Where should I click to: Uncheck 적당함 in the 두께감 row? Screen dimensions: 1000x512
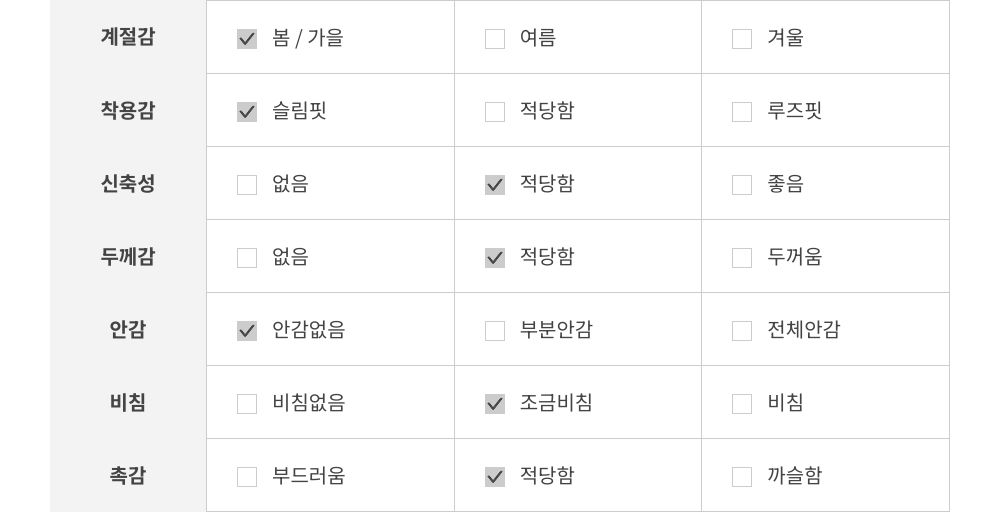pyautogui.click(x=495, y=258)
